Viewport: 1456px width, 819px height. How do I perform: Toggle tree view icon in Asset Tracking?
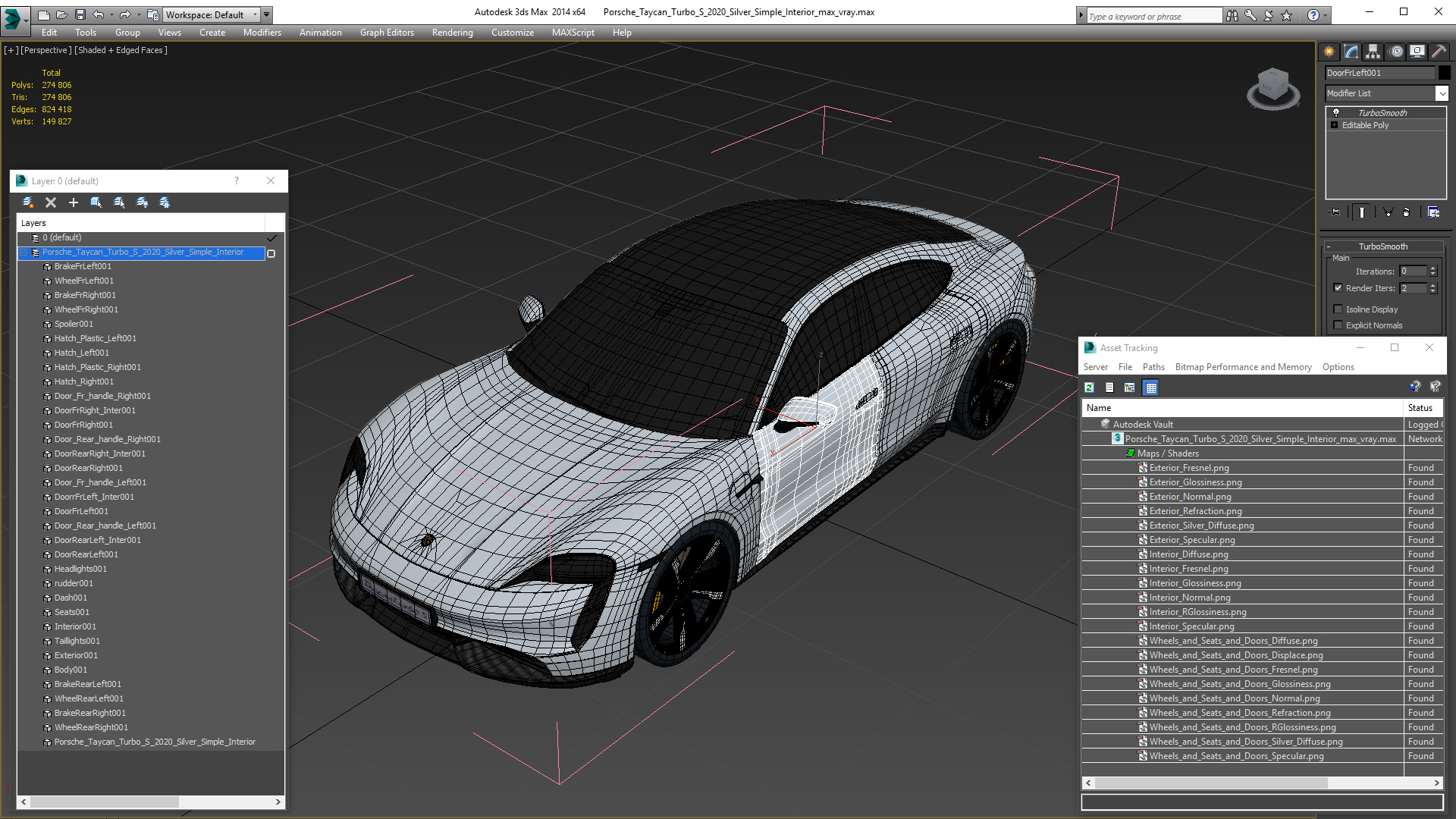1130,388
